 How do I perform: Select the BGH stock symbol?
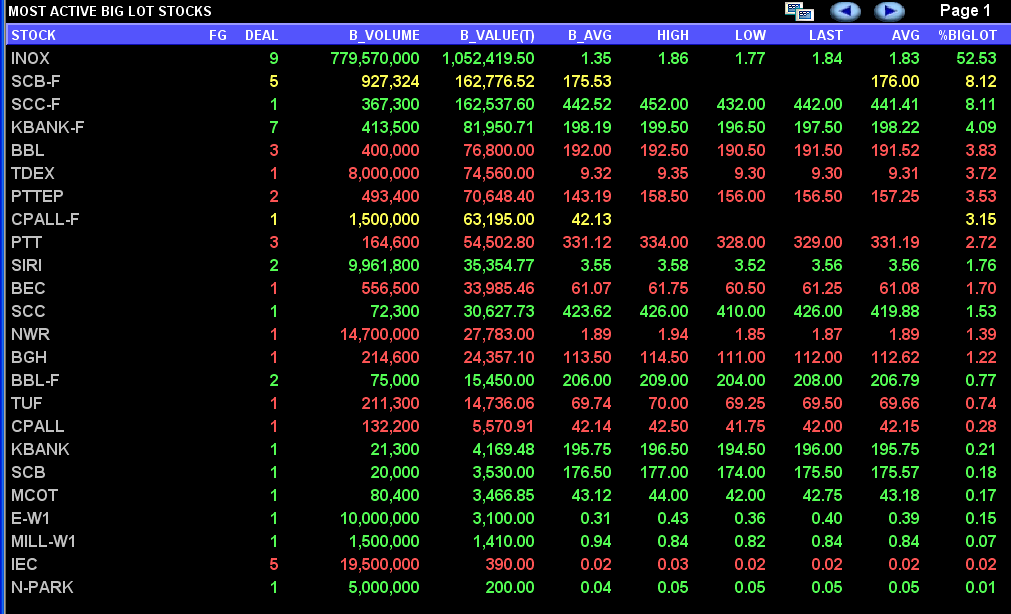[x=29, y=357]
